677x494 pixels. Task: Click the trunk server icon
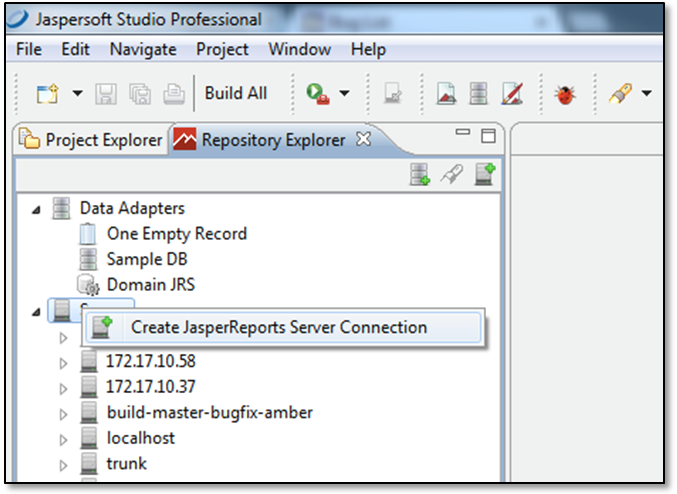[89, 463]
